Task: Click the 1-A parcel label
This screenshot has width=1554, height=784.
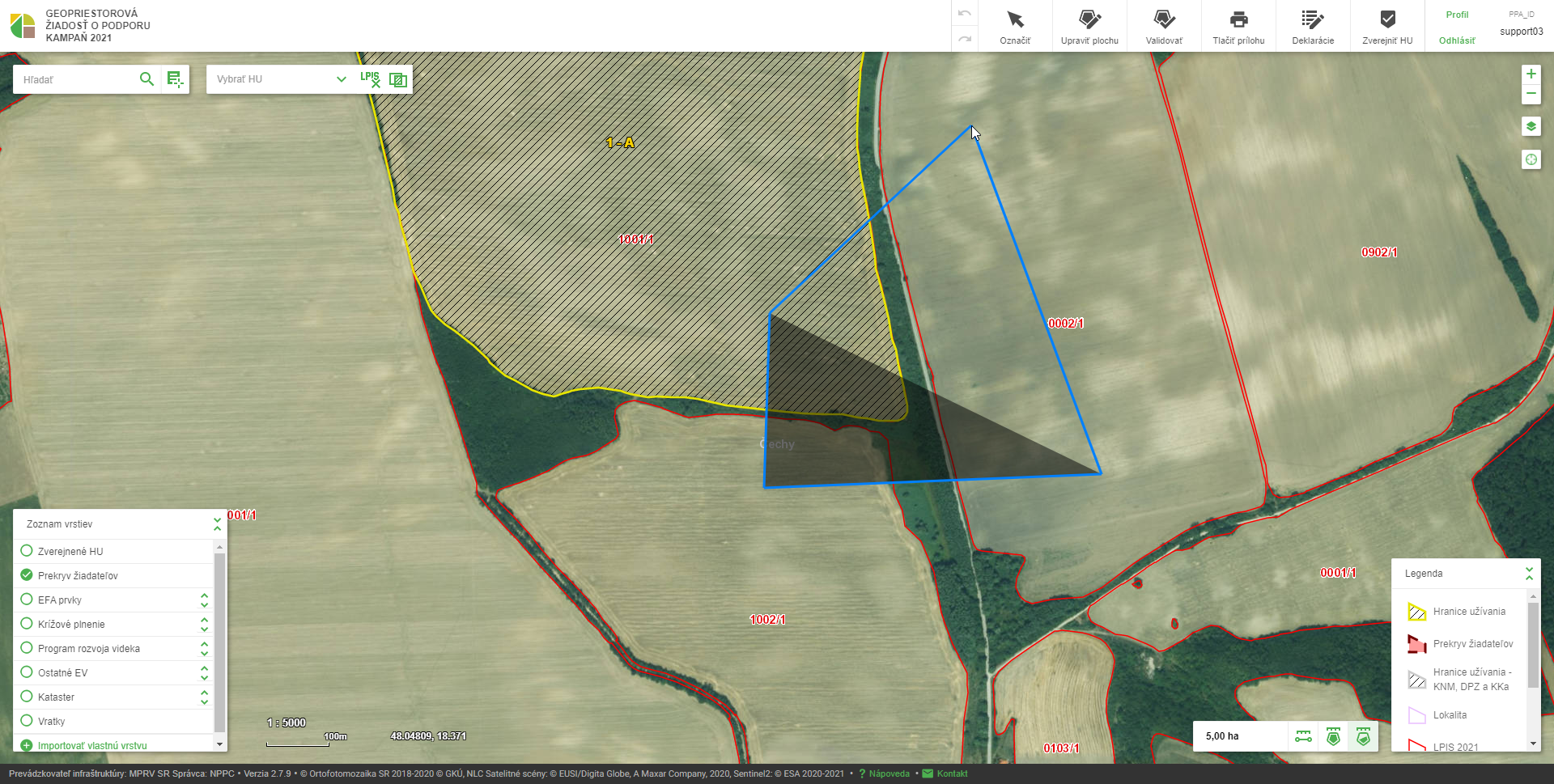Action: point(620,142)
